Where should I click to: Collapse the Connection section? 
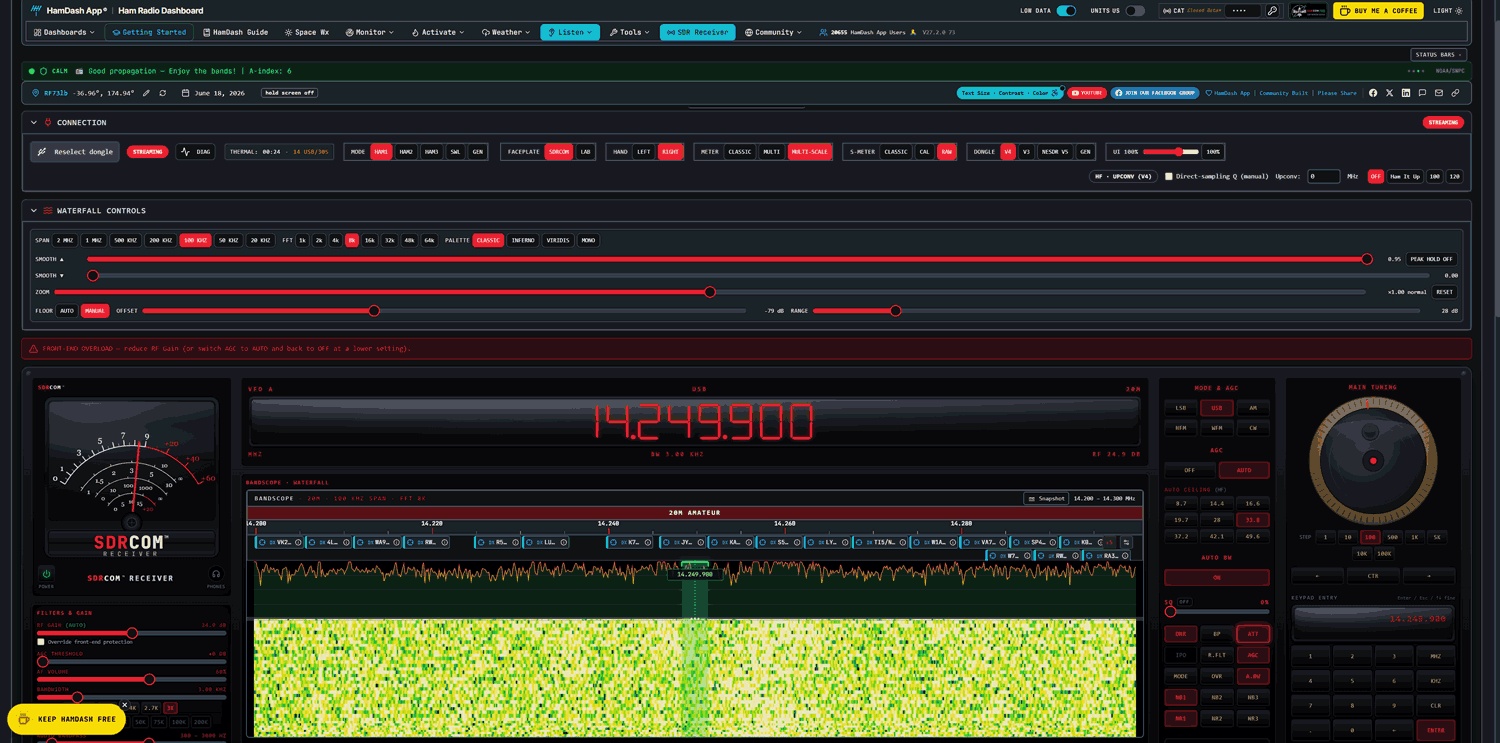point(33,122)
